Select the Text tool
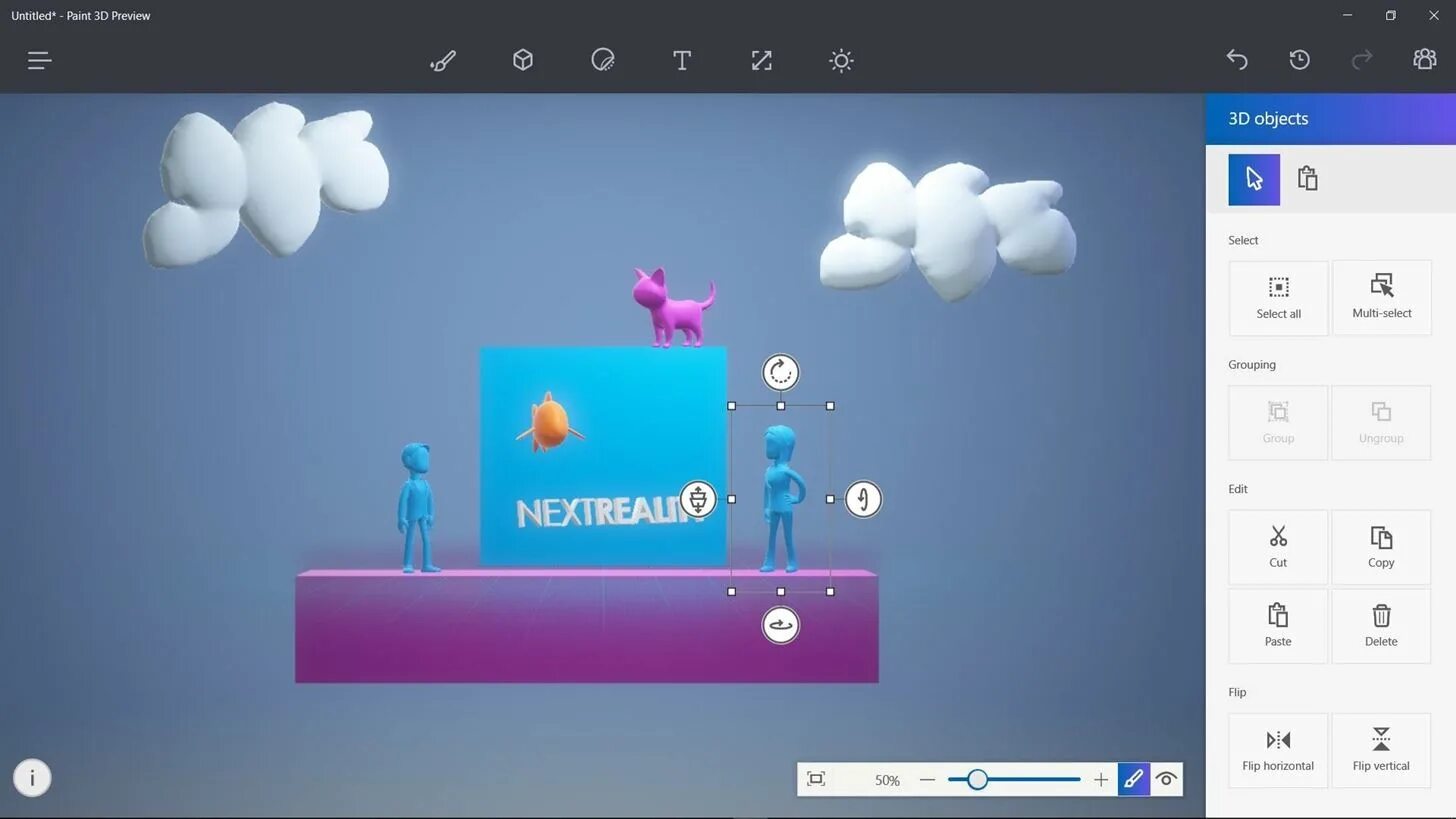The width and height of the screenshot is (1456, 819). click(682, 61)
